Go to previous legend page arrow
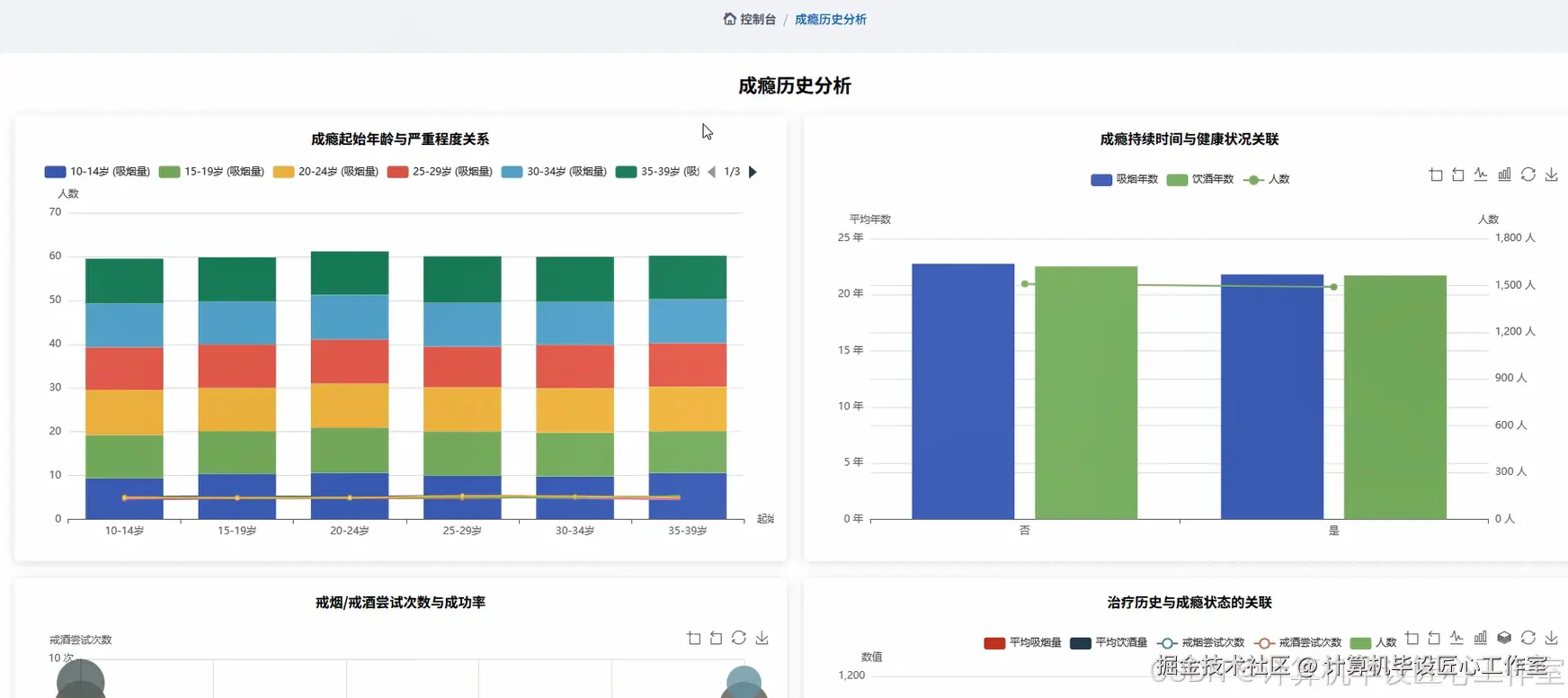This screenshot has width=1568, height=698. click(x=712, y=172)
